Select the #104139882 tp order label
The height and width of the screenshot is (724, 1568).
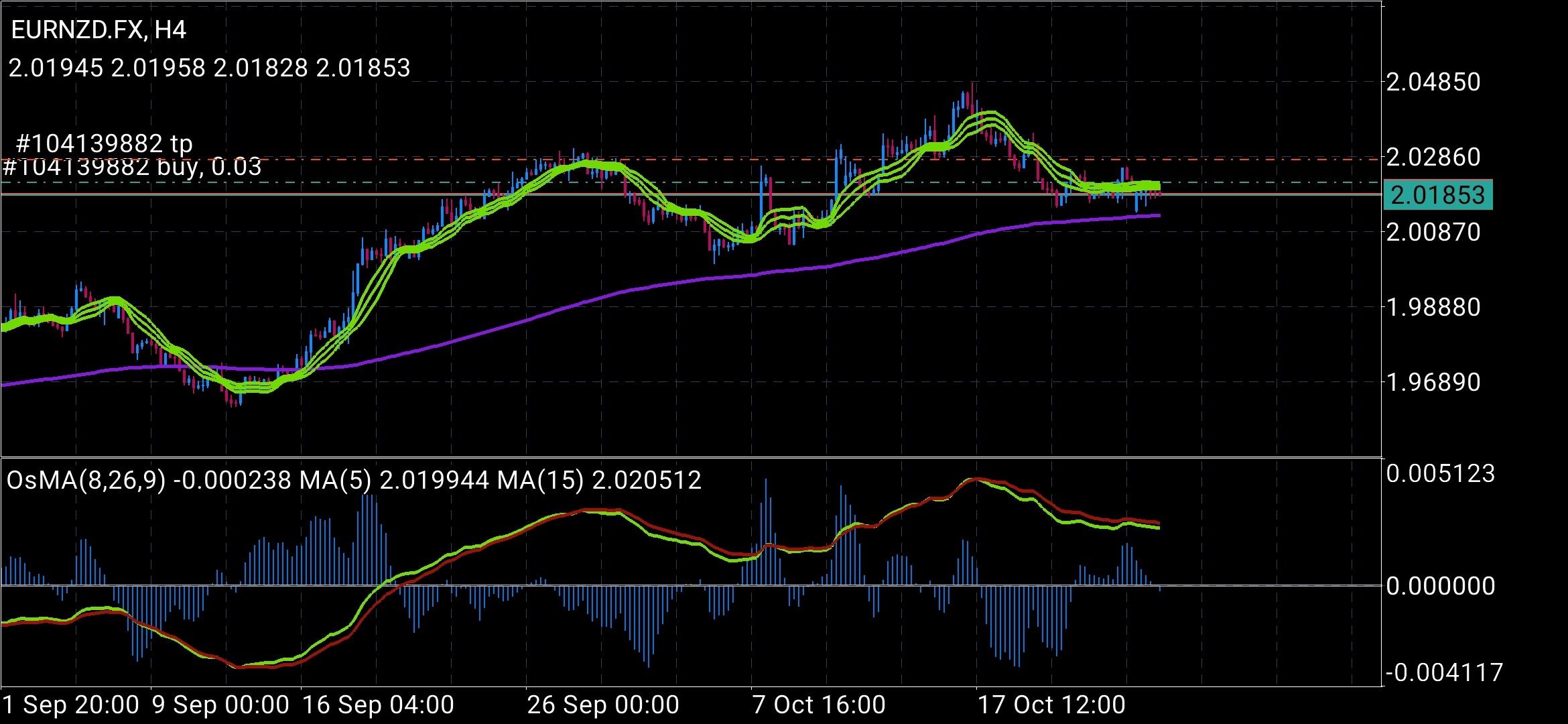tap(104, 143)
